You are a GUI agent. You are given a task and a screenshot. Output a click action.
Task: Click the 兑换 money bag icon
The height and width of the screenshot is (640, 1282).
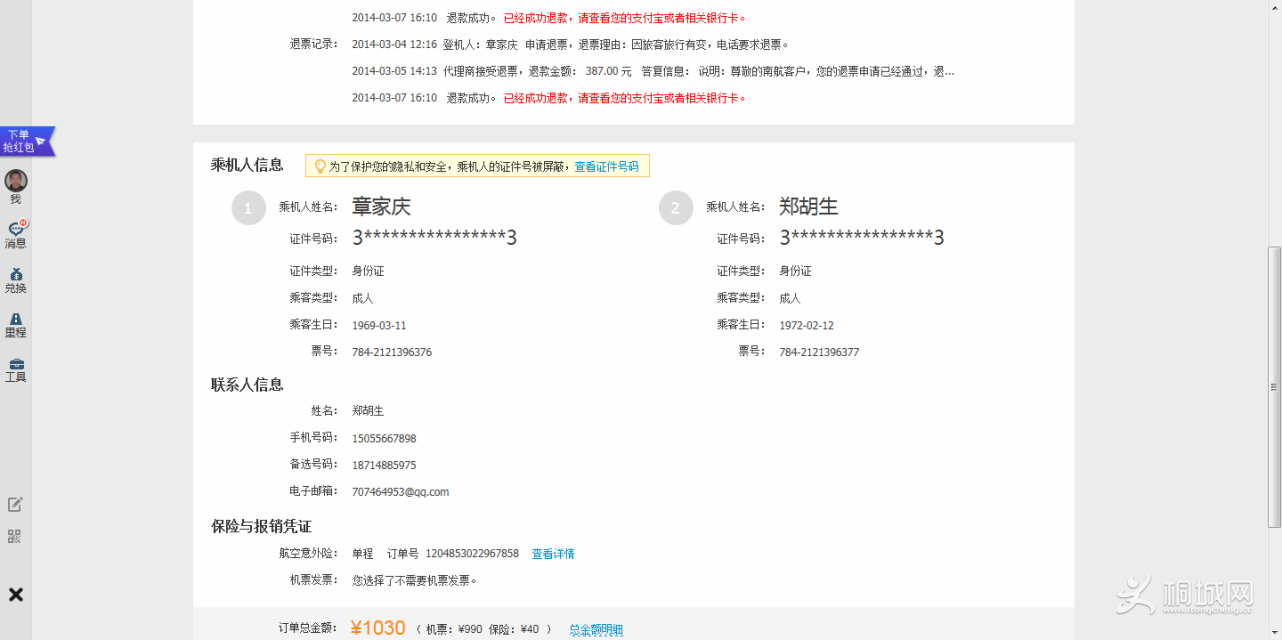pyautogui.click(x=15, y=275)
